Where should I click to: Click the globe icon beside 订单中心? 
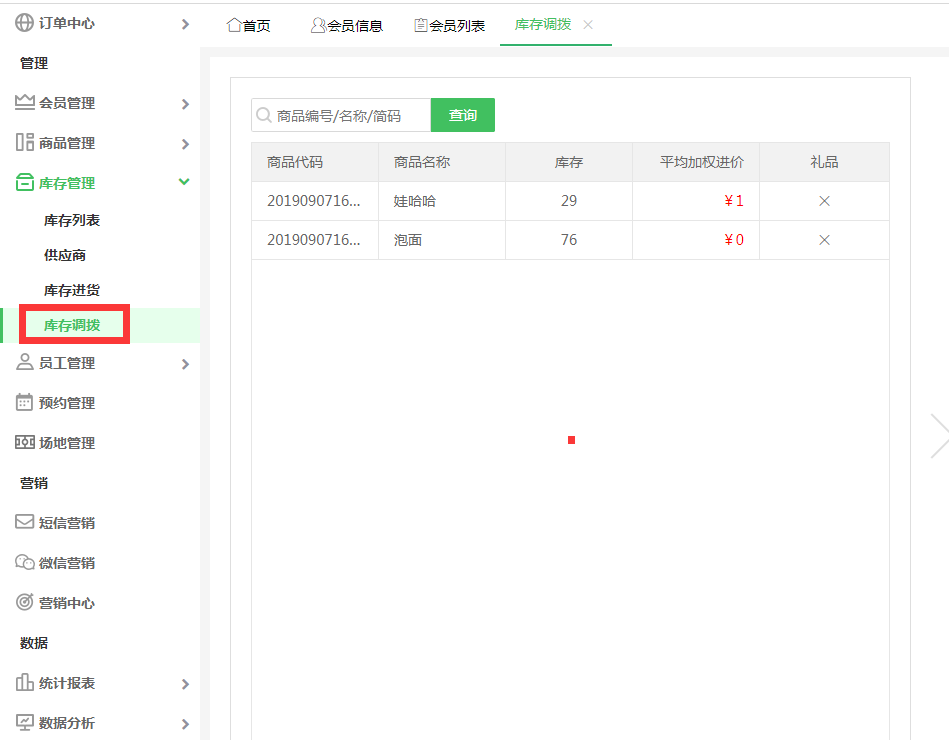(24, 23)
